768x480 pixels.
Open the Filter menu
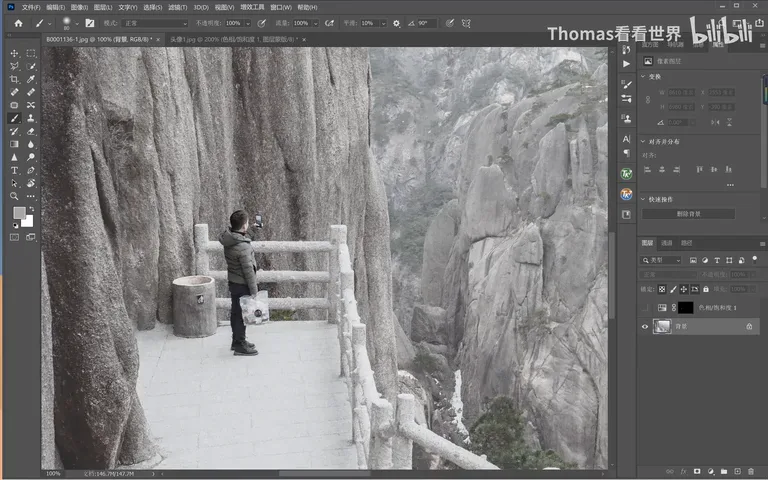[177, 7]
